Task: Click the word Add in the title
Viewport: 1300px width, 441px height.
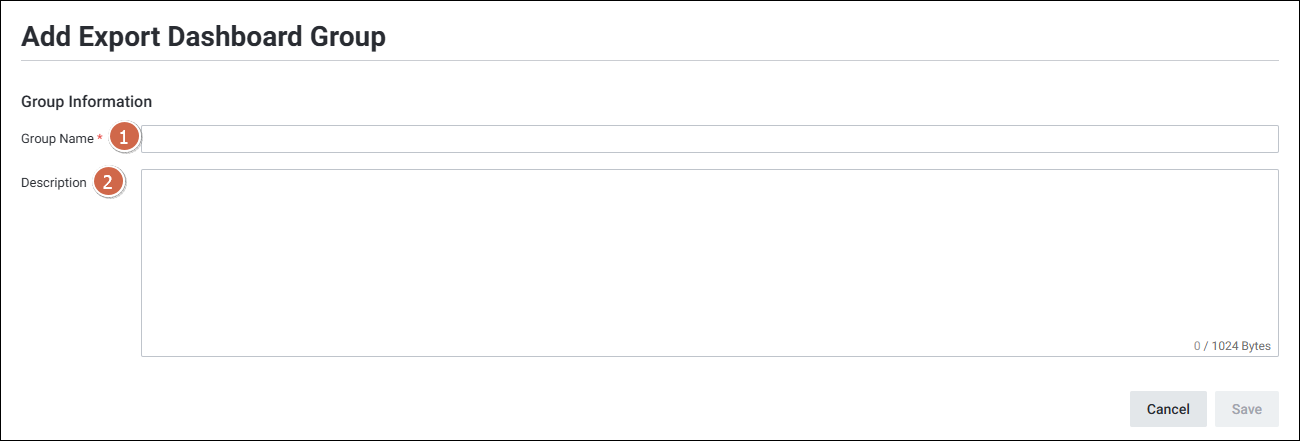Action: click(x=45, y=37)
